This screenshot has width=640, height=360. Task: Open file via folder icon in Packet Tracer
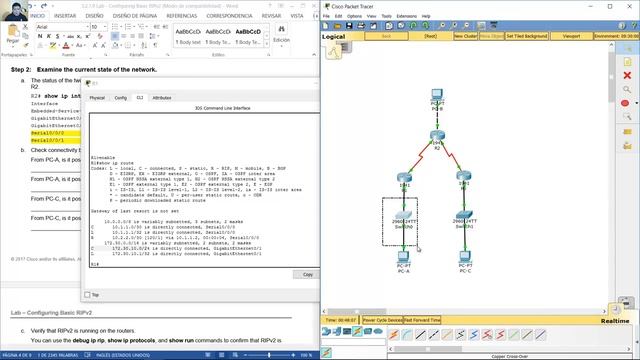pyautogui.click(x=337, y=26)
